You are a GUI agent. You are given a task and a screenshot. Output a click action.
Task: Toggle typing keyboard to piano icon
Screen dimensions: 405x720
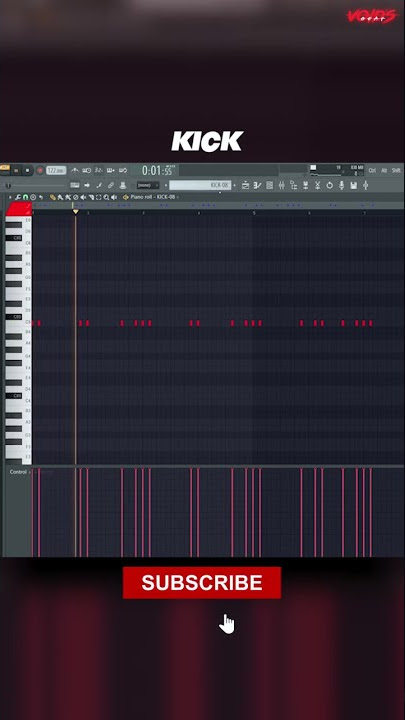74,185
